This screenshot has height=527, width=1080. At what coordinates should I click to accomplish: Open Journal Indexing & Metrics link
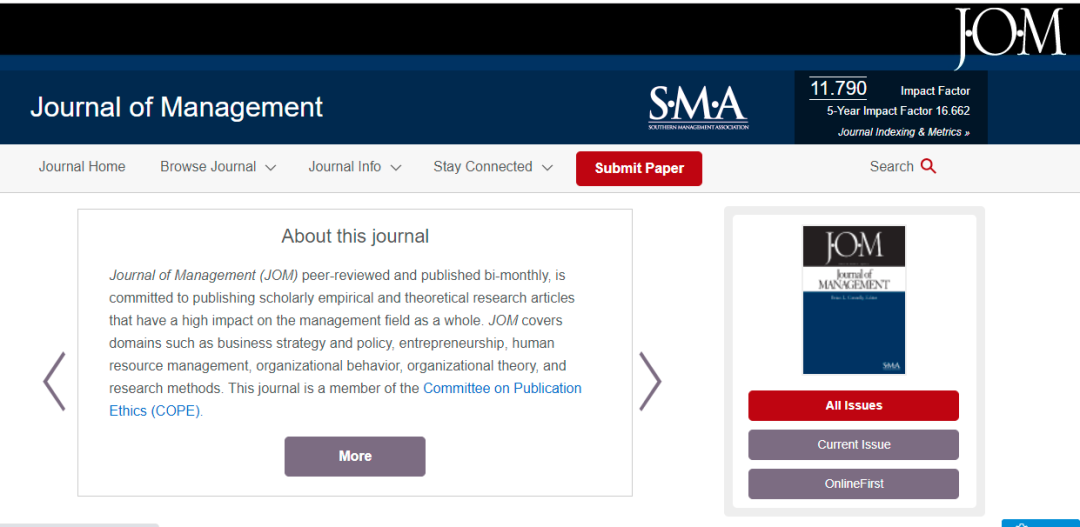tap(903, 132)
